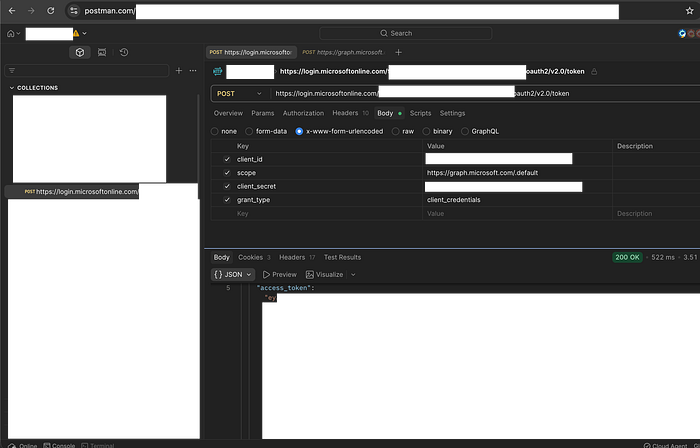This screenshot has height=448, width=700.
Task: Go back with the browser back arrow
Action: click(12, 11)
